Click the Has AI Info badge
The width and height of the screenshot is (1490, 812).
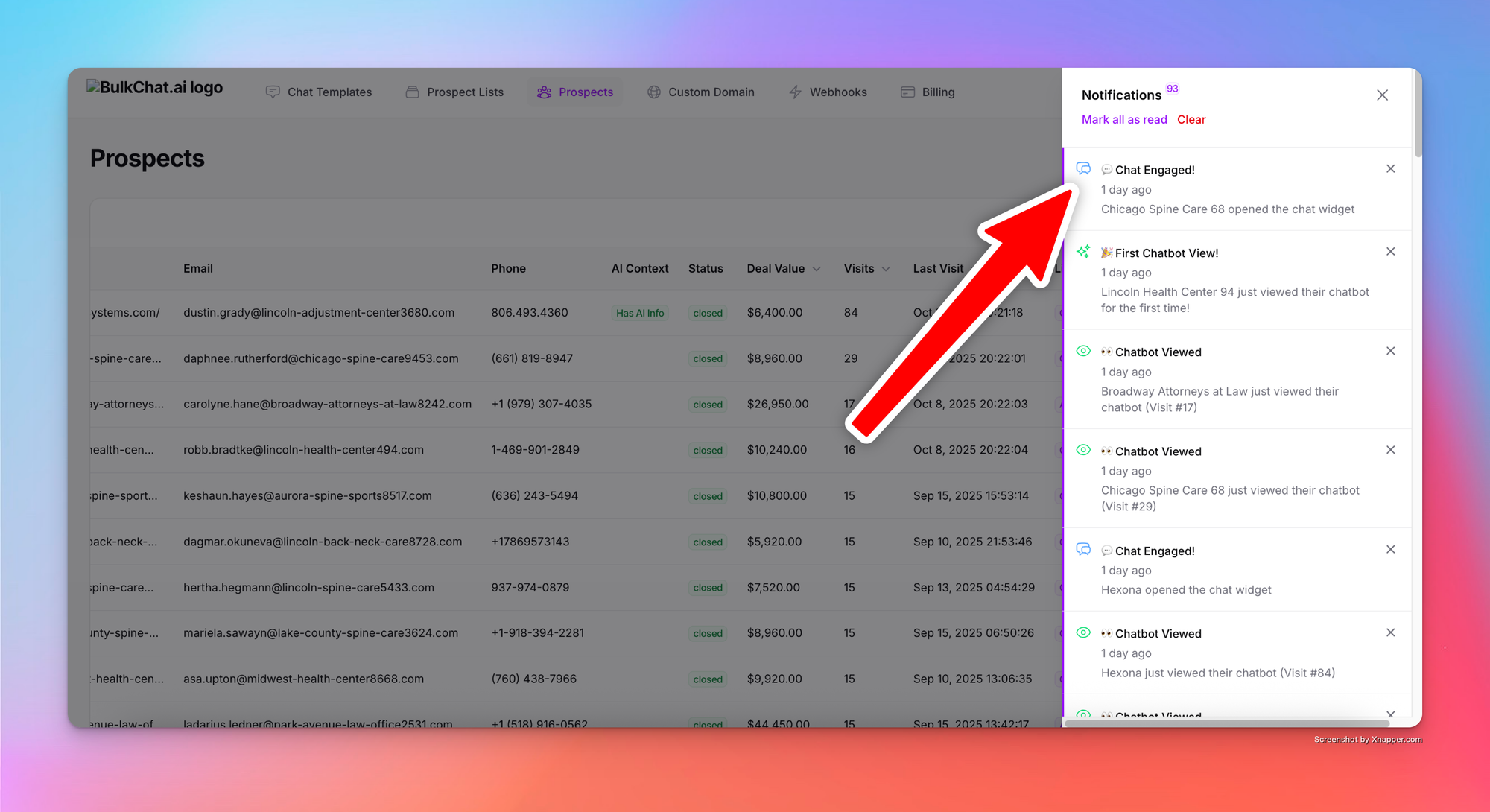point(639,314)
